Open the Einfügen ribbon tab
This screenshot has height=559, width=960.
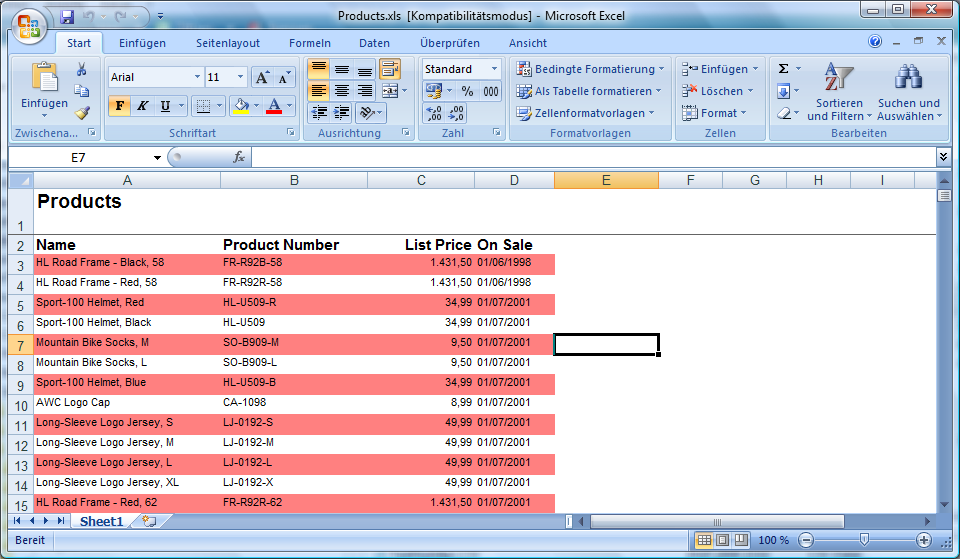tap(142, 43)
